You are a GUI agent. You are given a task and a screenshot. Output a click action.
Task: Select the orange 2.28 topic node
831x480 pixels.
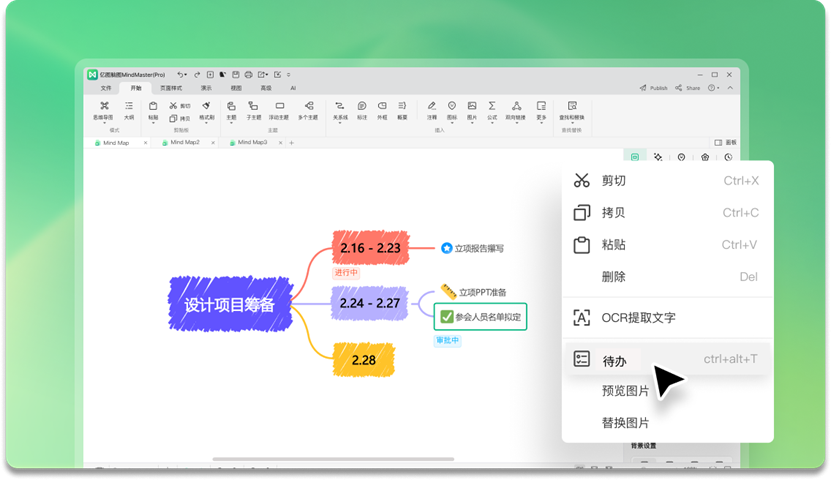(363, 359)
